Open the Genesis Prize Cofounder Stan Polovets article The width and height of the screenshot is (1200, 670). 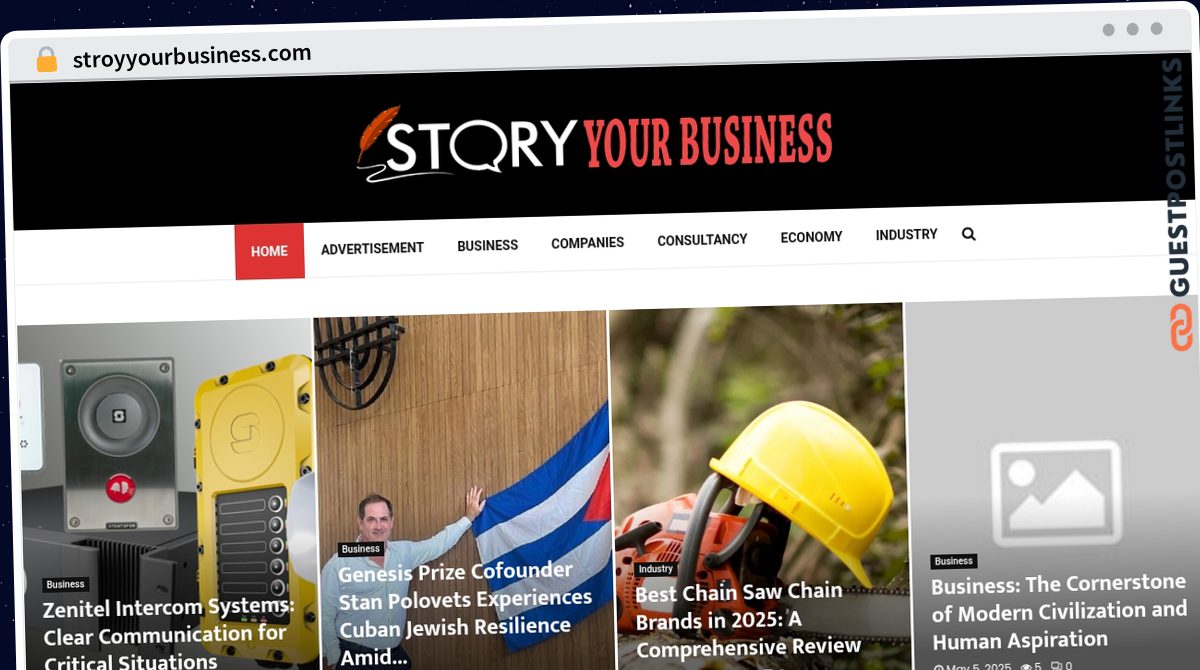(465, 612)
